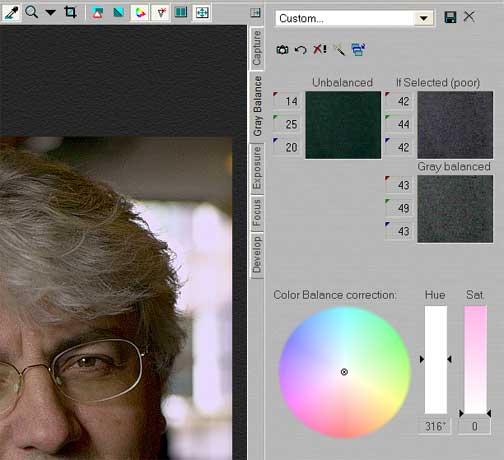Select the crop tool
This screenshot has width=504, height=460.
tap(70, 12)
